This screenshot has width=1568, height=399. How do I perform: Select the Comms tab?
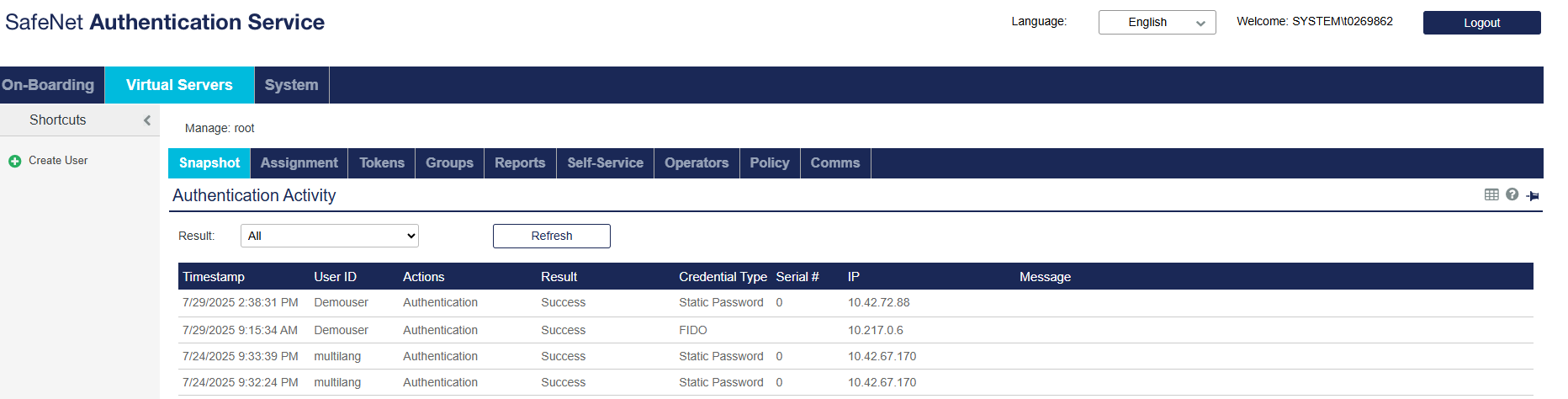pyautogui.click(x=835, y=163)
